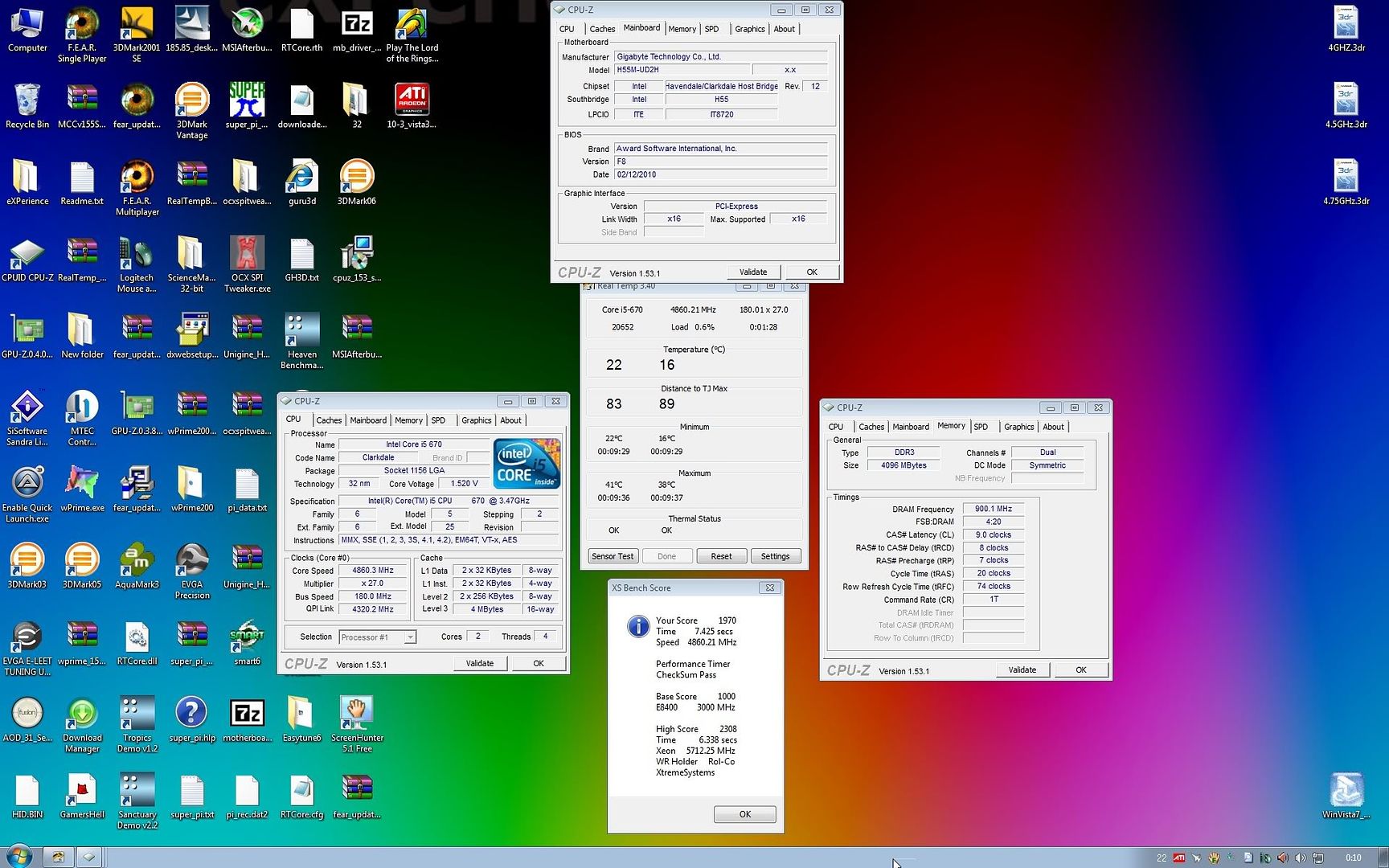Viewport: 1389px width, 868px height.
Task: Open the 4GHZ.3dr result file
Action: (x=1346, y=31)
